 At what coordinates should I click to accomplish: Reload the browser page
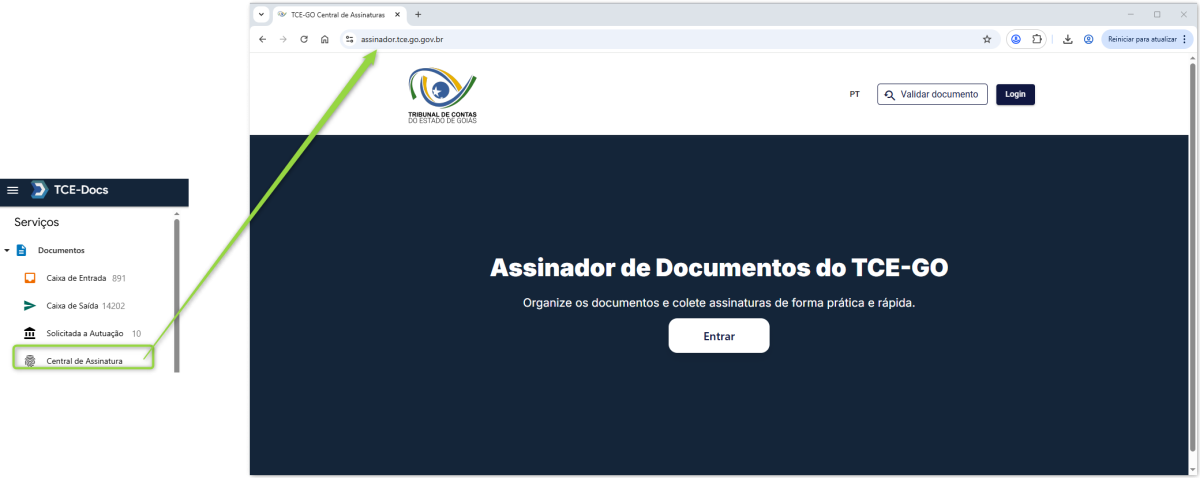point(304,39)
